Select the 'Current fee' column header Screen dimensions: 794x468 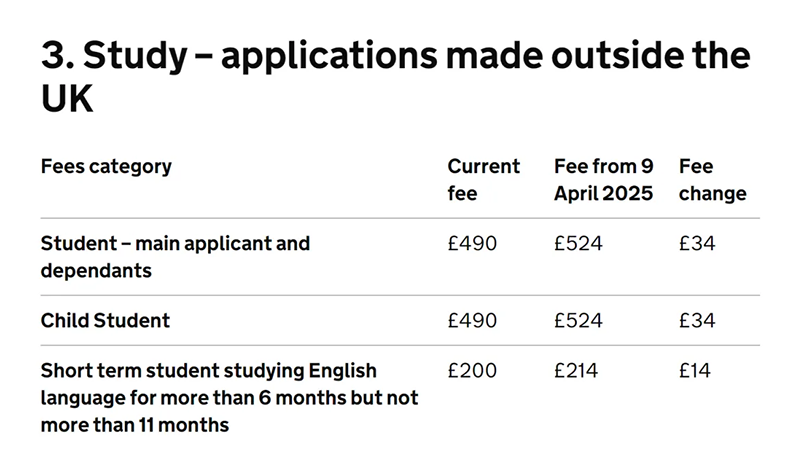(x=483, y=180)
